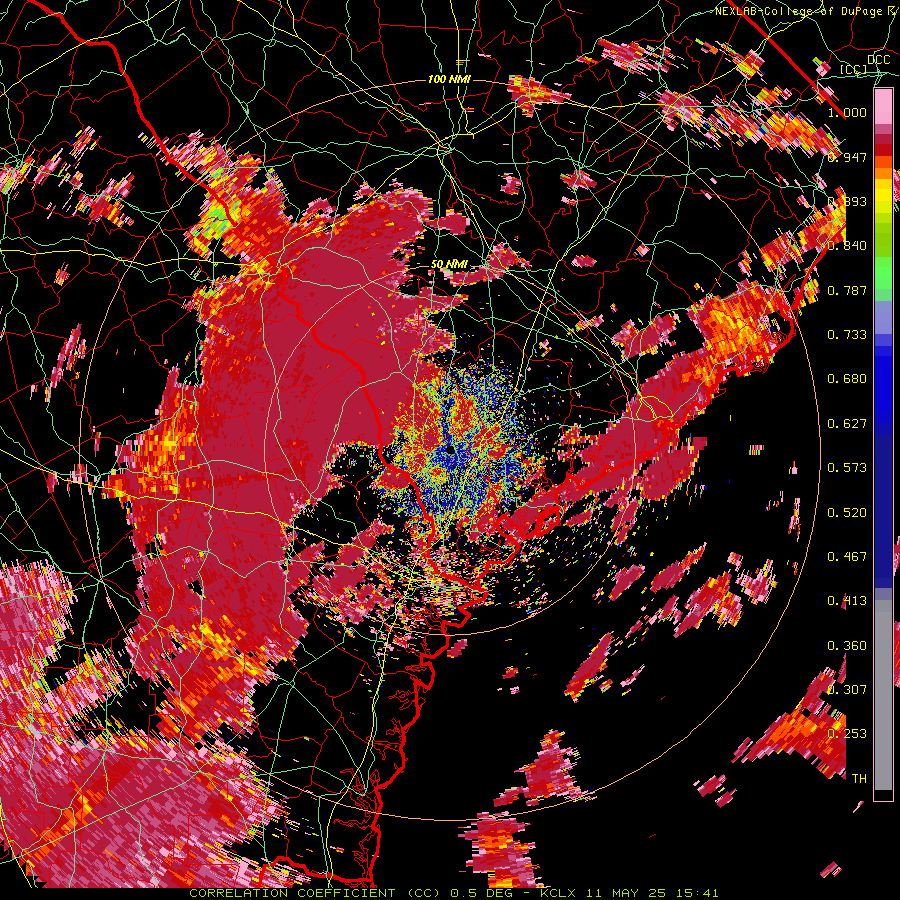Screen dimensions: 900x900
Task: Pick the pink segment atop the color bar
Action: [883, 106]
